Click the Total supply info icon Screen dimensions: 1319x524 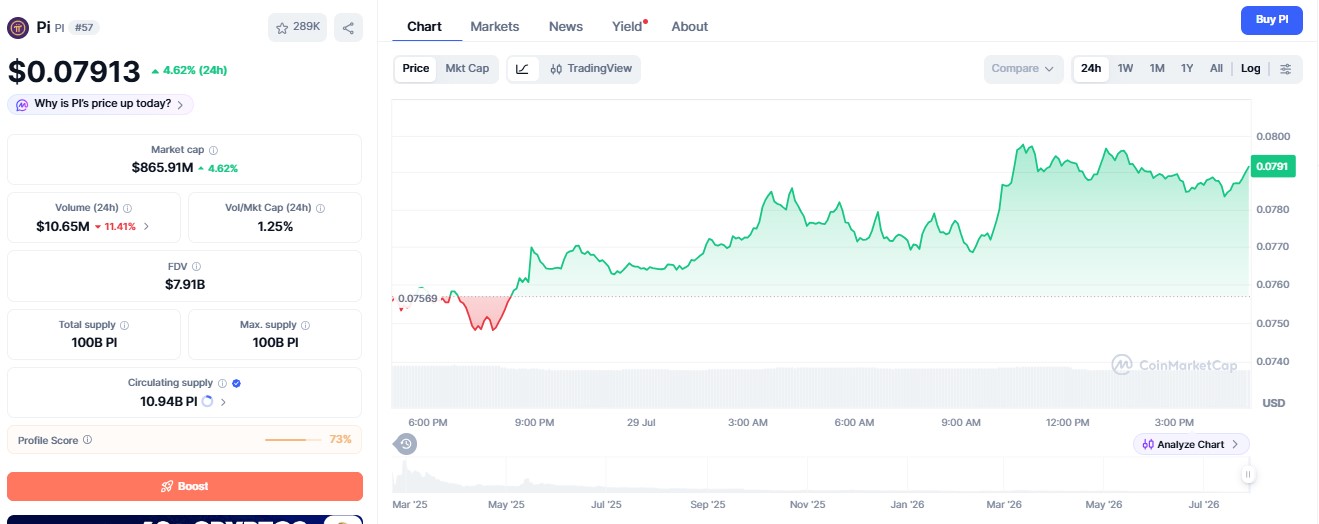coord(124,325)
